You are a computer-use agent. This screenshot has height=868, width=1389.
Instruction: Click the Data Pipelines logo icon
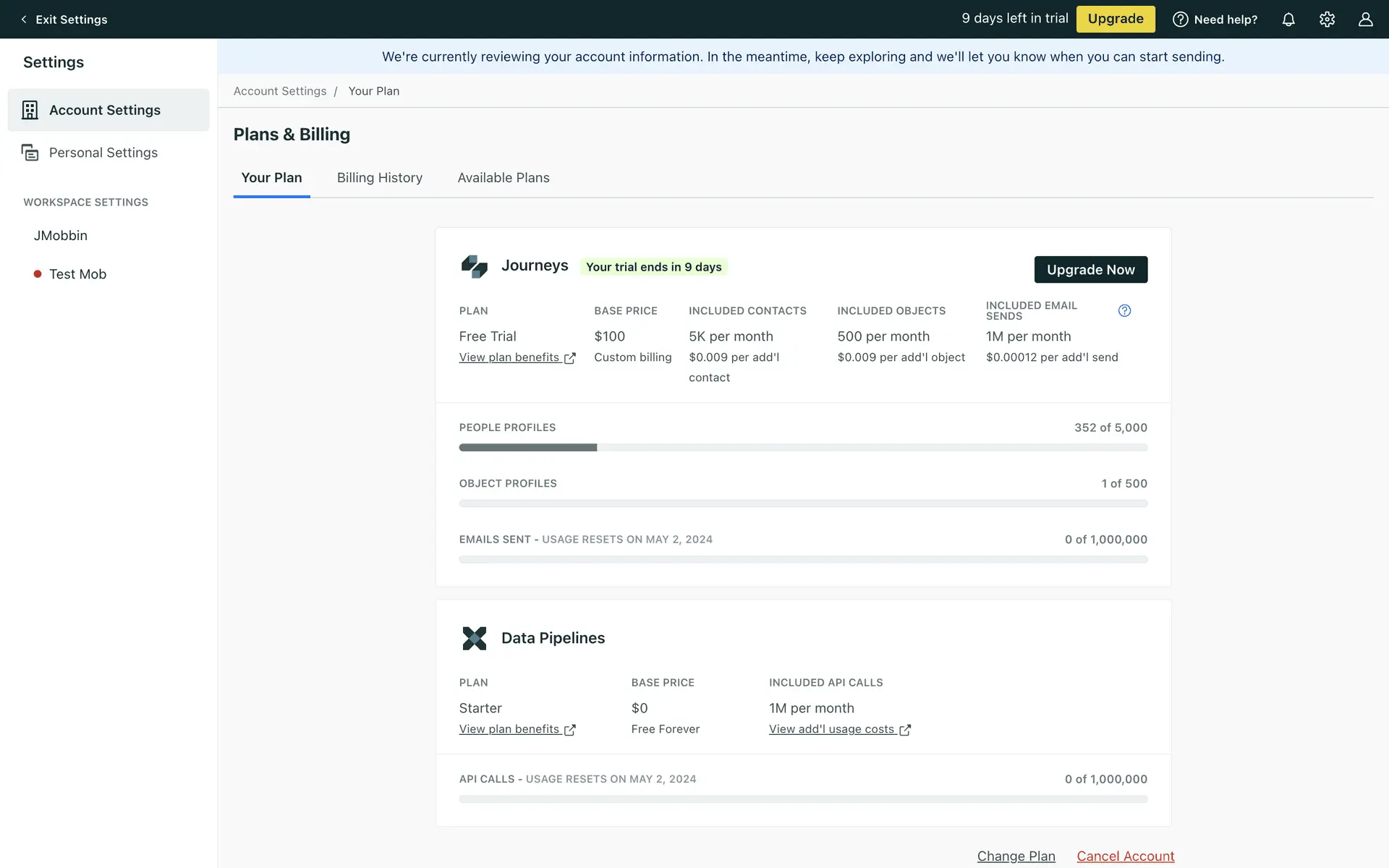[475, 638]
